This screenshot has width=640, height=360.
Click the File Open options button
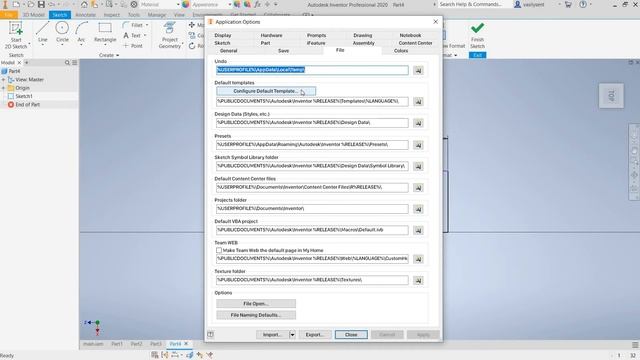pos(256,304)
